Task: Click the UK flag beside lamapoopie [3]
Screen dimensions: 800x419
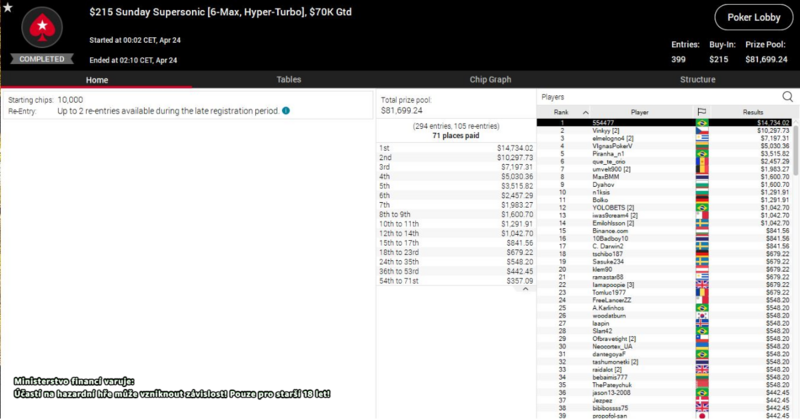Action: click(702, 285)
